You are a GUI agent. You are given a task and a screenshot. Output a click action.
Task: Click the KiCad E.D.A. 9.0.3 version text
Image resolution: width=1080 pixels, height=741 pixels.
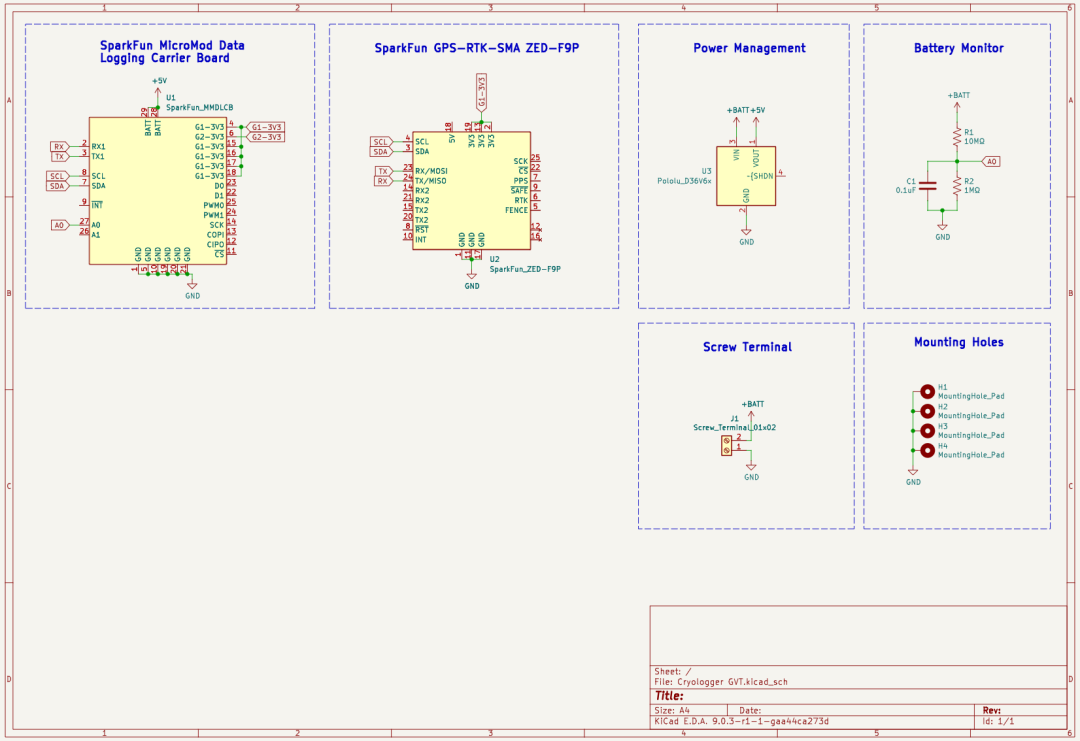tap(741, 722)
